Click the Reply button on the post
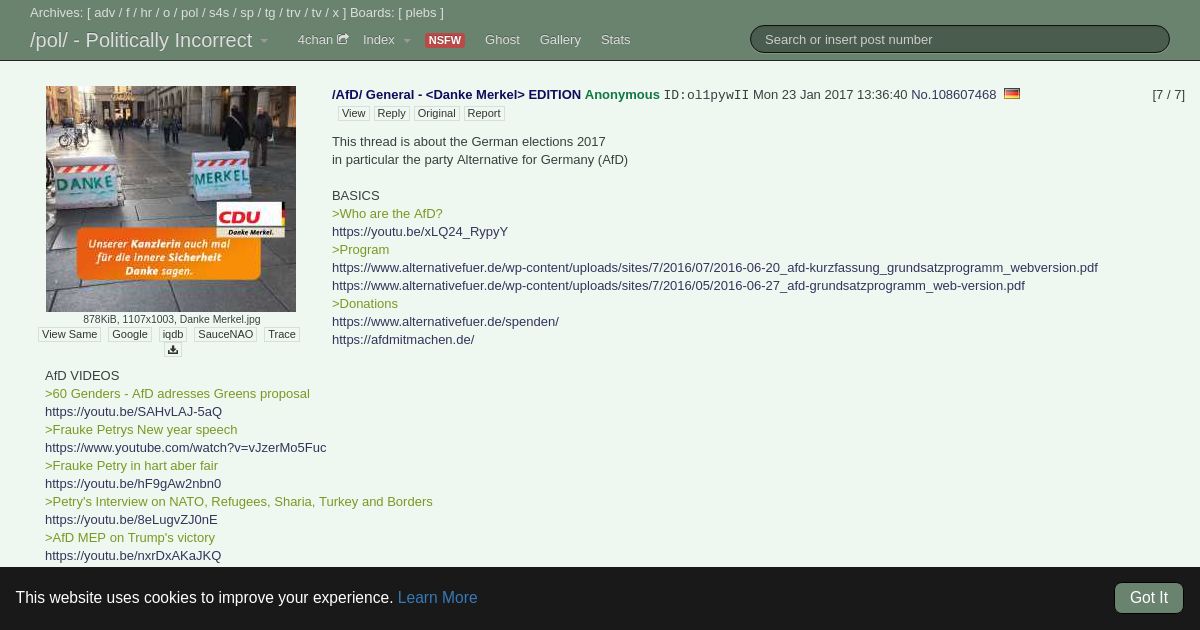 pos(392,113)
